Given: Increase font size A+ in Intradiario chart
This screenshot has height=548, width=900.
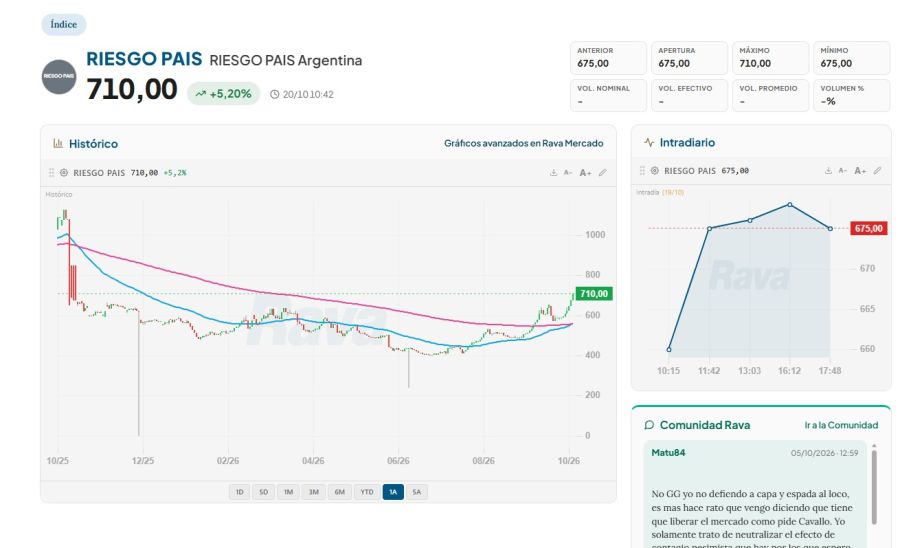Looking at the screenshot, I should [860, 170].
